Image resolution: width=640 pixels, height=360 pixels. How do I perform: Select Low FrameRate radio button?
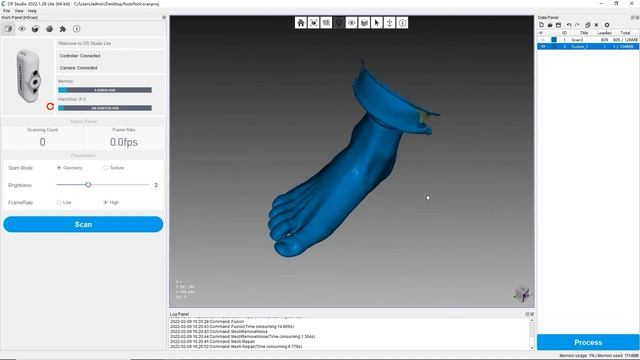click(59, 202)
